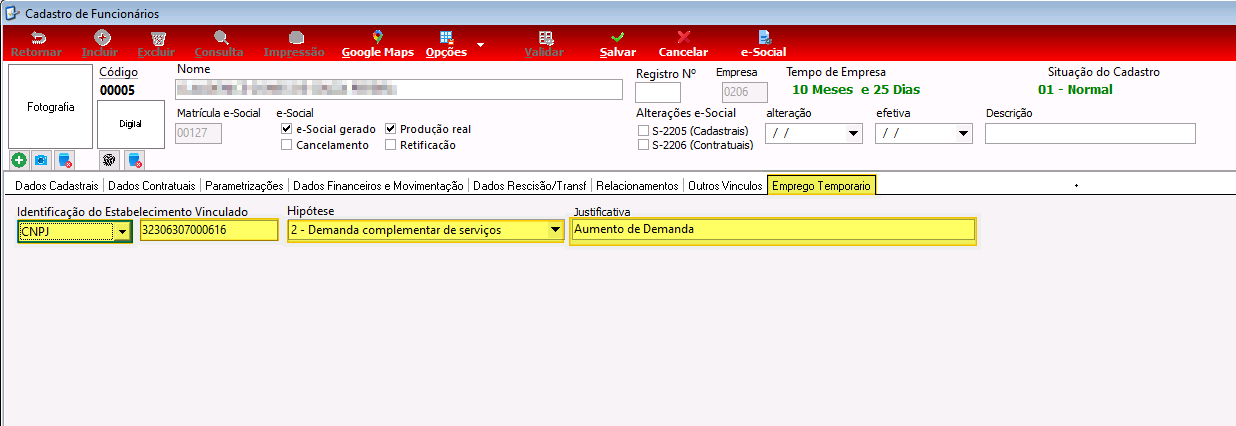Click the Validar toolbar icon
The image size is (1236, 426).
coord(544,36)
